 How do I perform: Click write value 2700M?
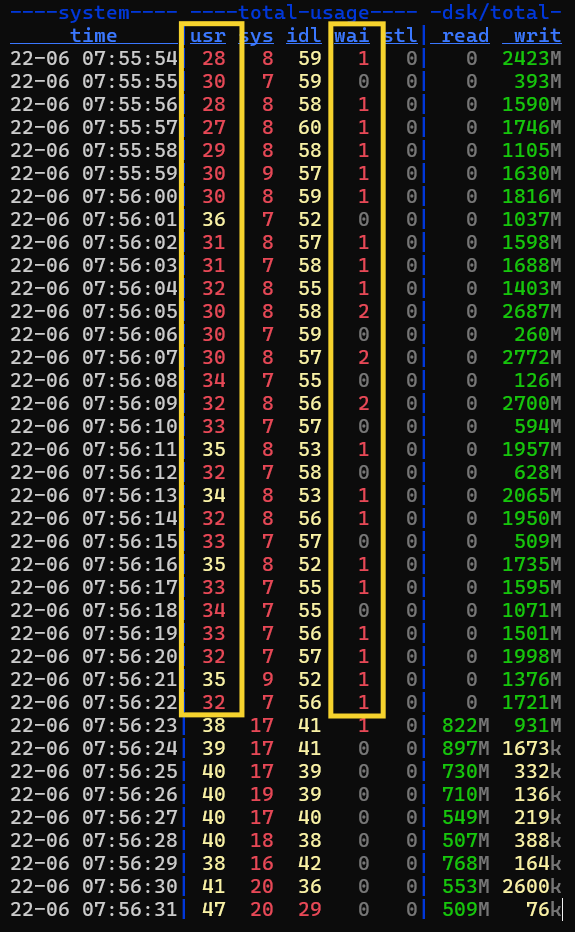(x=532, y=403)
